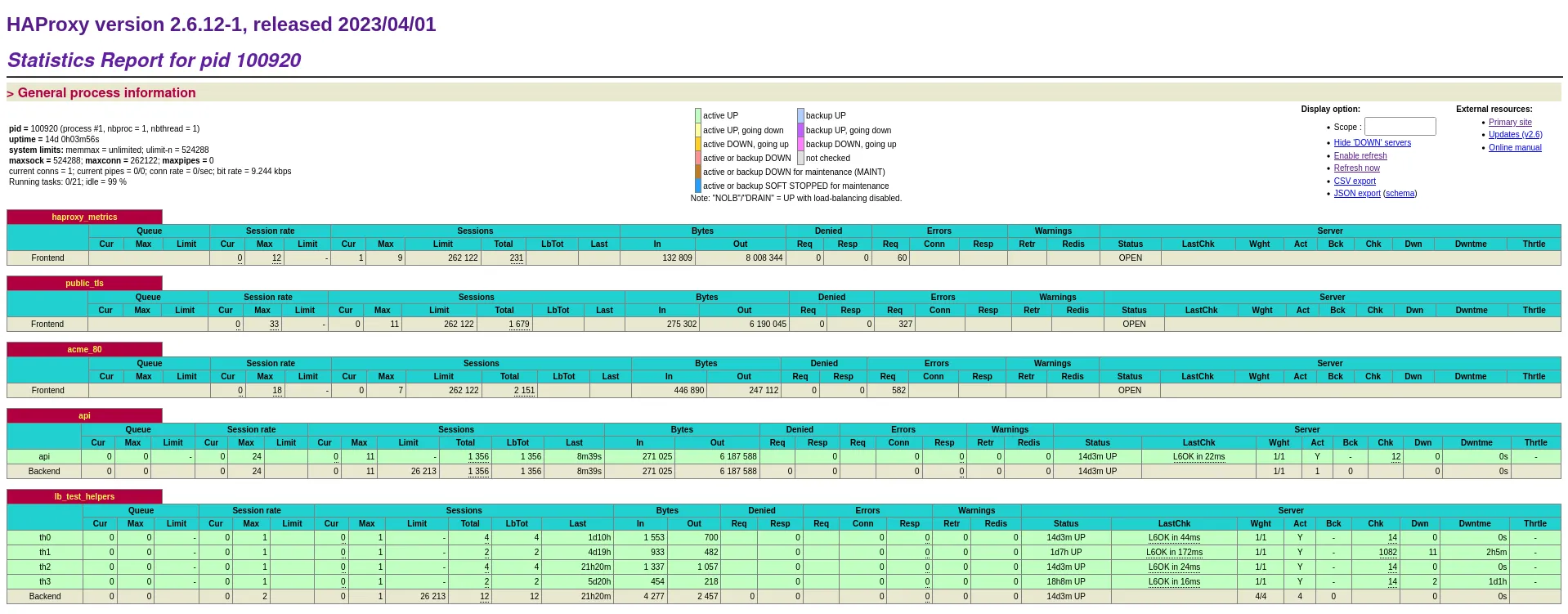Click the 'L6OK in 22ms' LastChk cell
The width and height of the screenshot is (1568, 614).
pos(1198,457)
